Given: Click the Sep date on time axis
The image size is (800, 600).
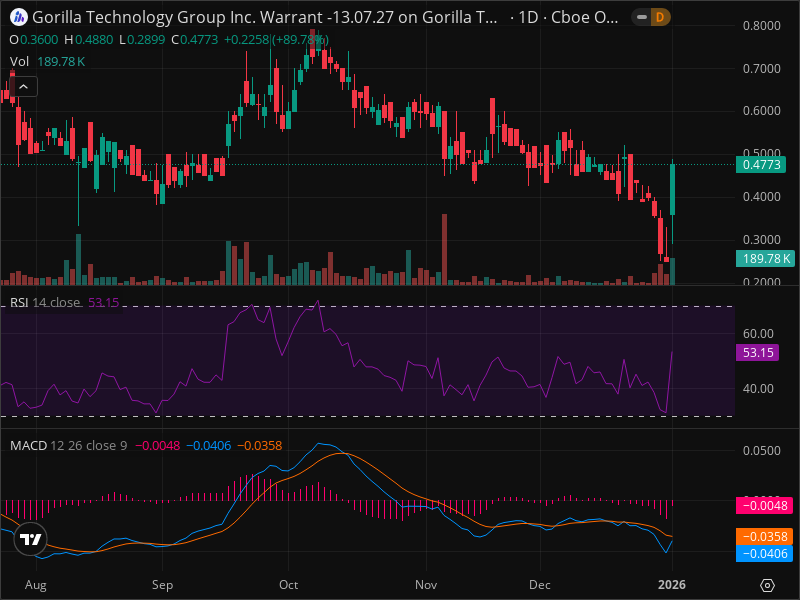Looking at the screenshot, I should (162, 585).
